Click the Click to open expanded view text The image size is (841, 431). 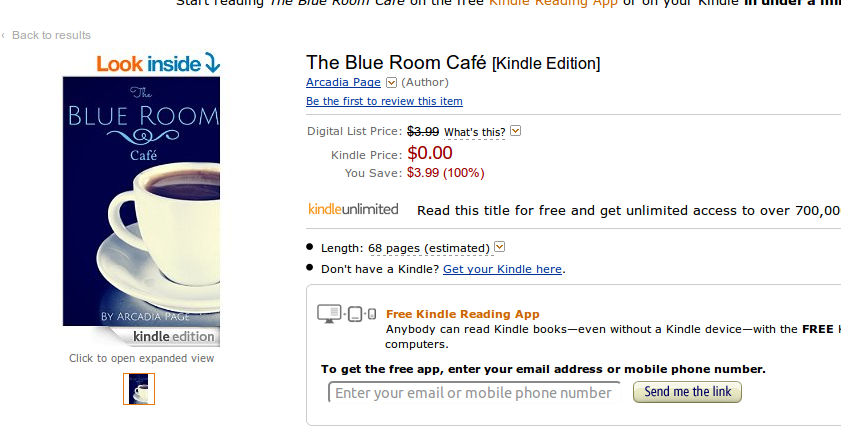(x=141, y=358)
